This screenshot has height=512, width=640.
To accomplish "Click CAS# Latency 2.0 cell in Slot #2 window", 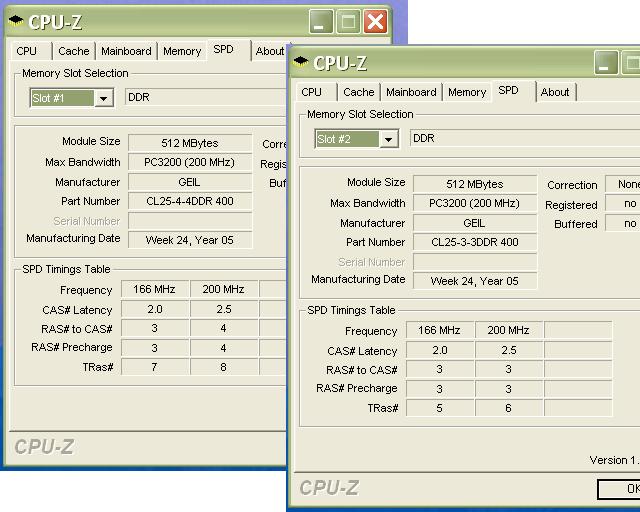I will point(440,350).
